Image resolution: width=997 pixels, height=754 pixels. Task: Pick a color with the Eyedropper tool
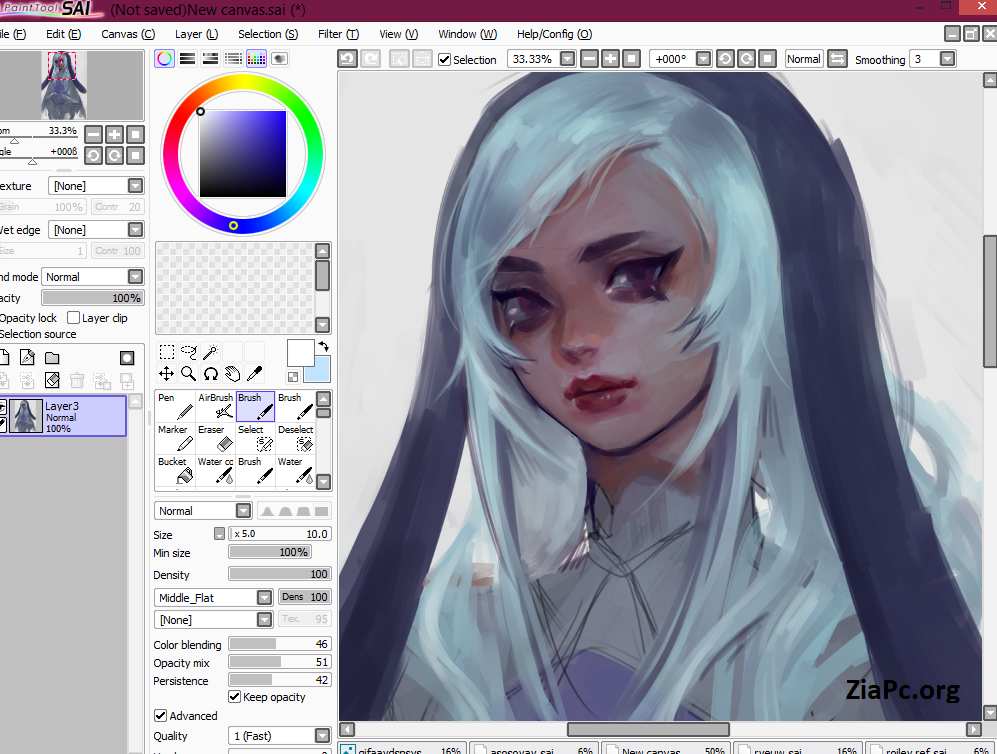(x=253, y=373)
